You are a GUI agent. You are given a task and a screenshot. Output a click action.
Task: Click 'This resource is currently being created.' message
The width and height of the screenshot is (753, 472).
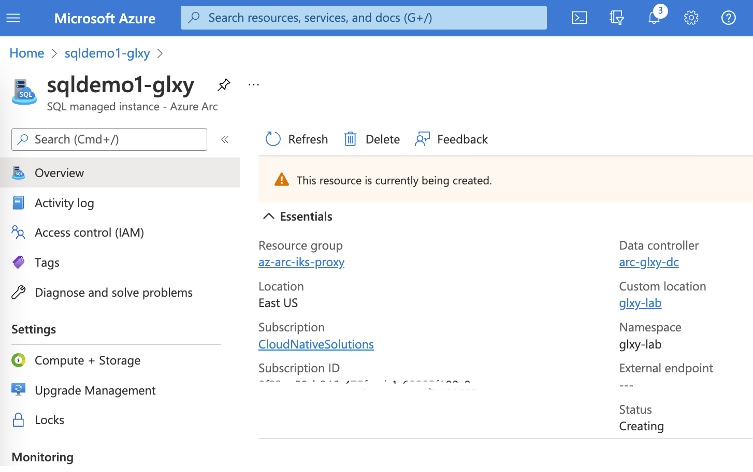click(x=394, y=181)
